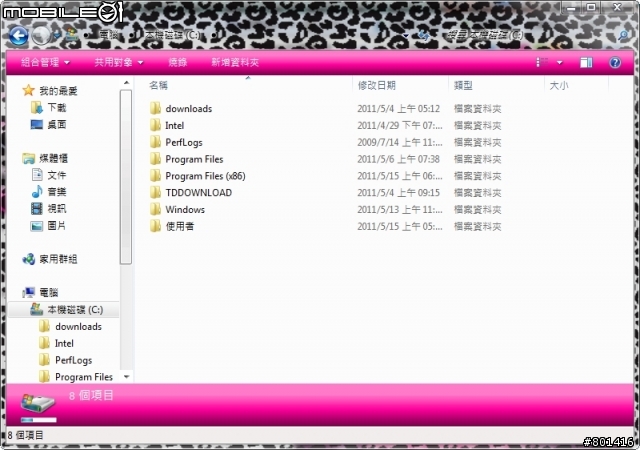Click the 我的最愛 star icon
The height and width of the screenshot is (450, 640).
28,90
